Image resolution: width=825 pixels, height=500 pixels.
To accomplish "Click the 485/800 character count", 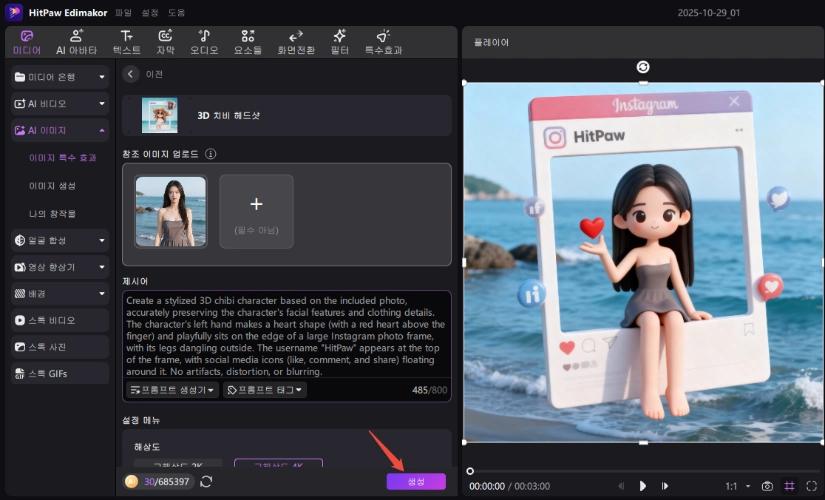I will [x=429, y=391].
